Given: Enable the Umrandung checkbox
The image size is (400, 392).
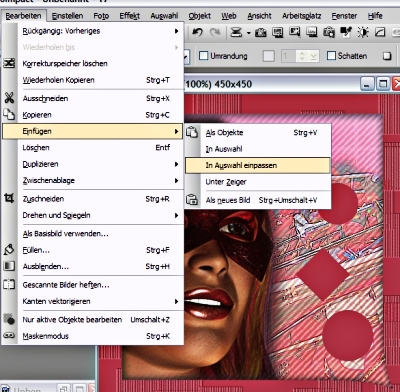Looking at the screenshot, I should (x=203, y=56).
